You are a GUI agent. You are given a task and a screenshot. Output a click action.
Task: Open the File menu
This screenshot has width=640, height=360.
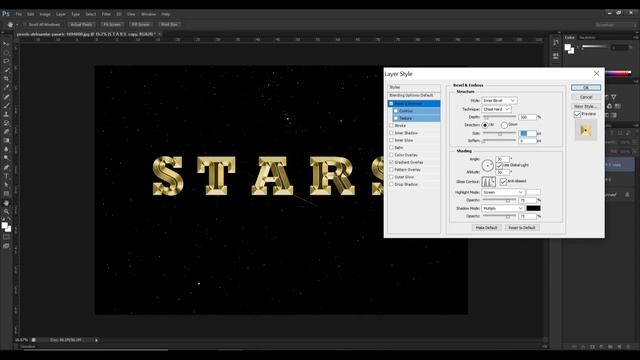18,14
